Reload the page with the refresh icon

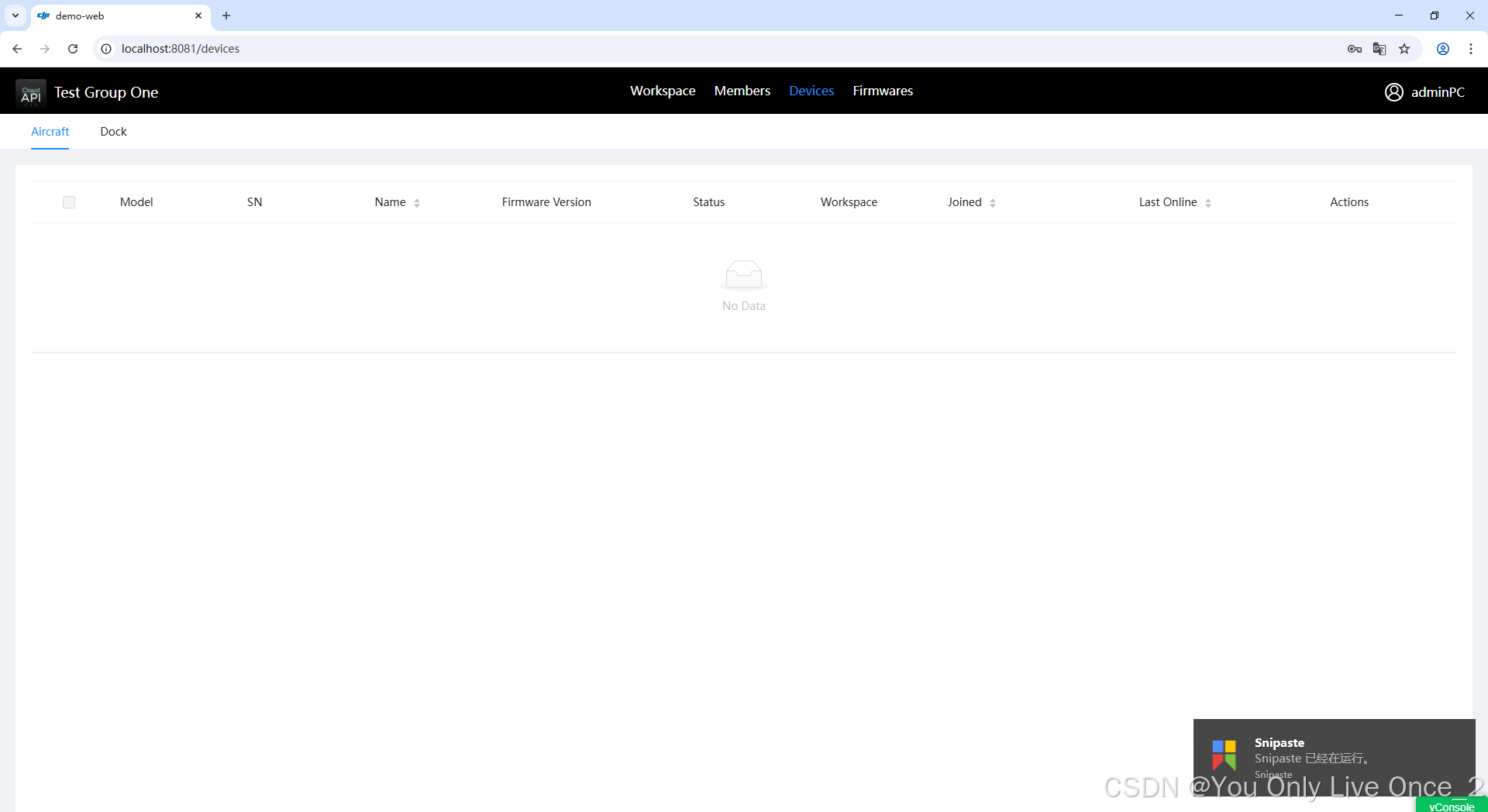pyautogui.click(x=73, y=49)
